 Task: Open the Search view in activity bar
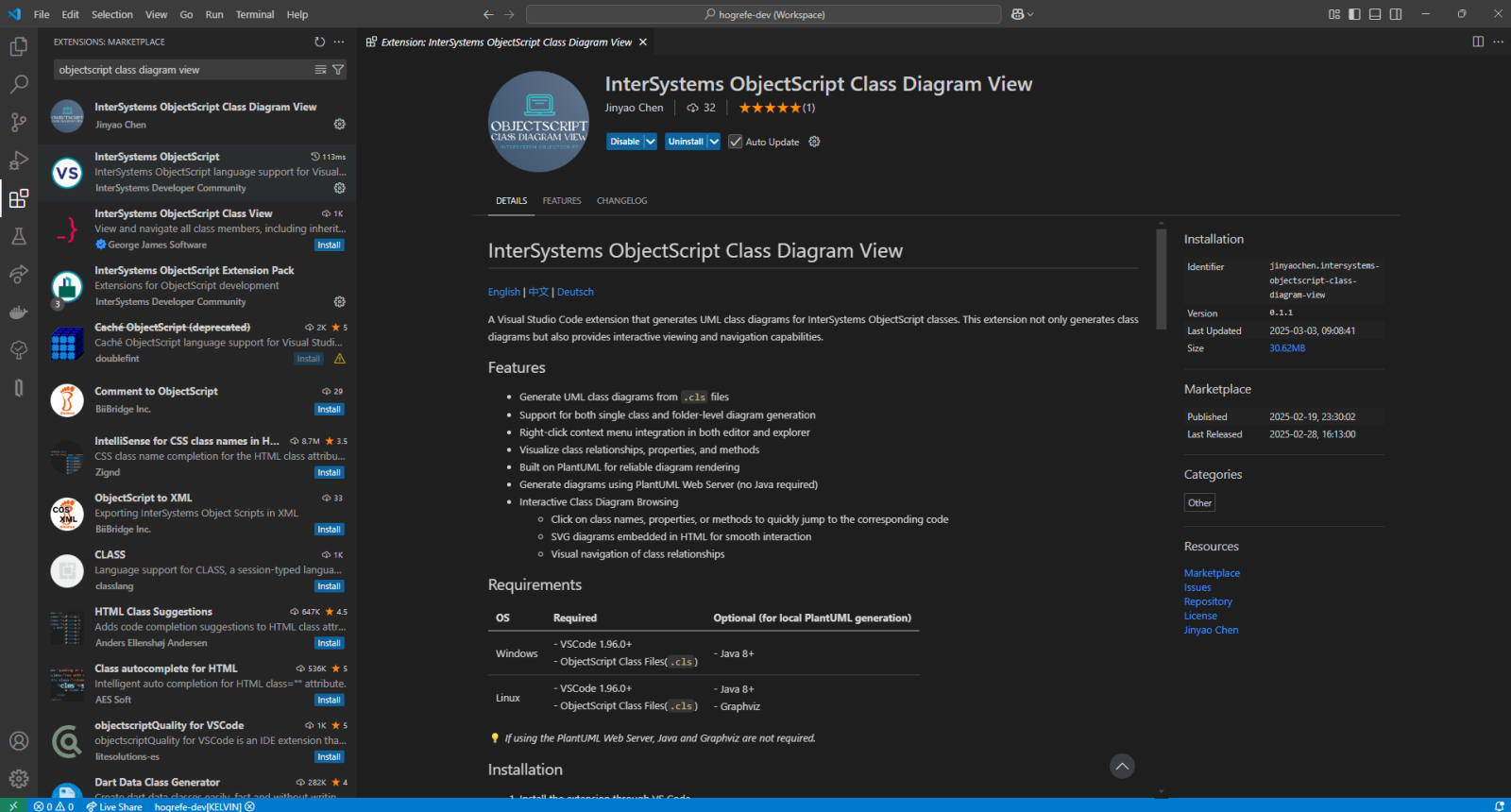click(x=19, y=84)
